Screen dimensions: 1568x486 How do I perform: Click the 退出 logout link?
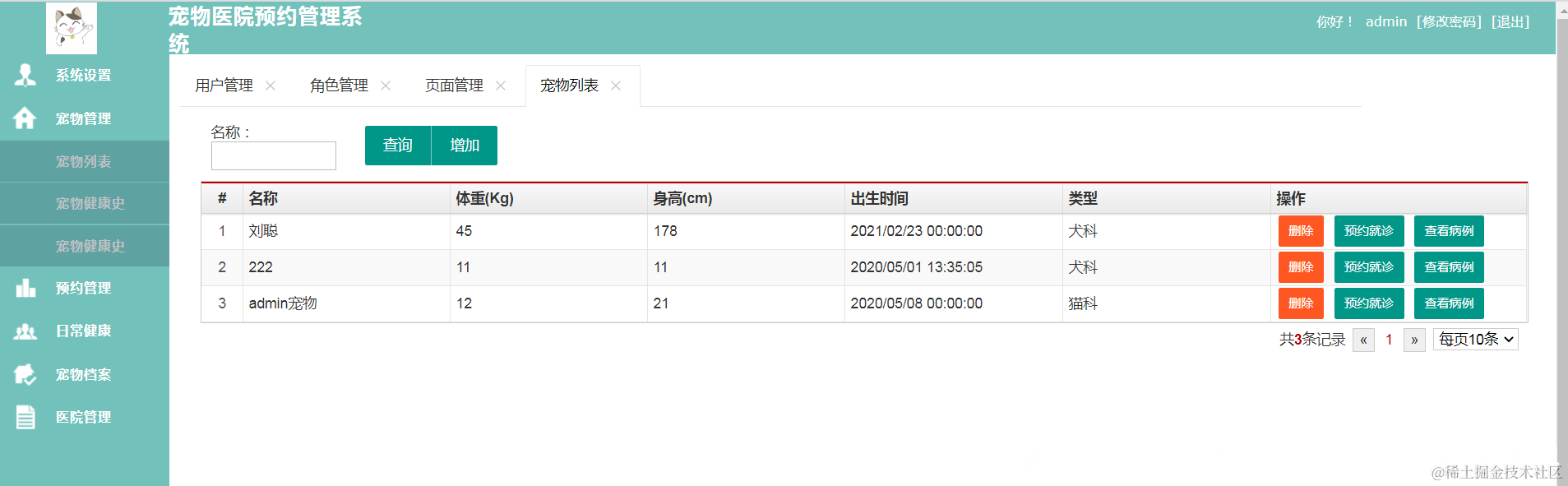[1510, 22]
